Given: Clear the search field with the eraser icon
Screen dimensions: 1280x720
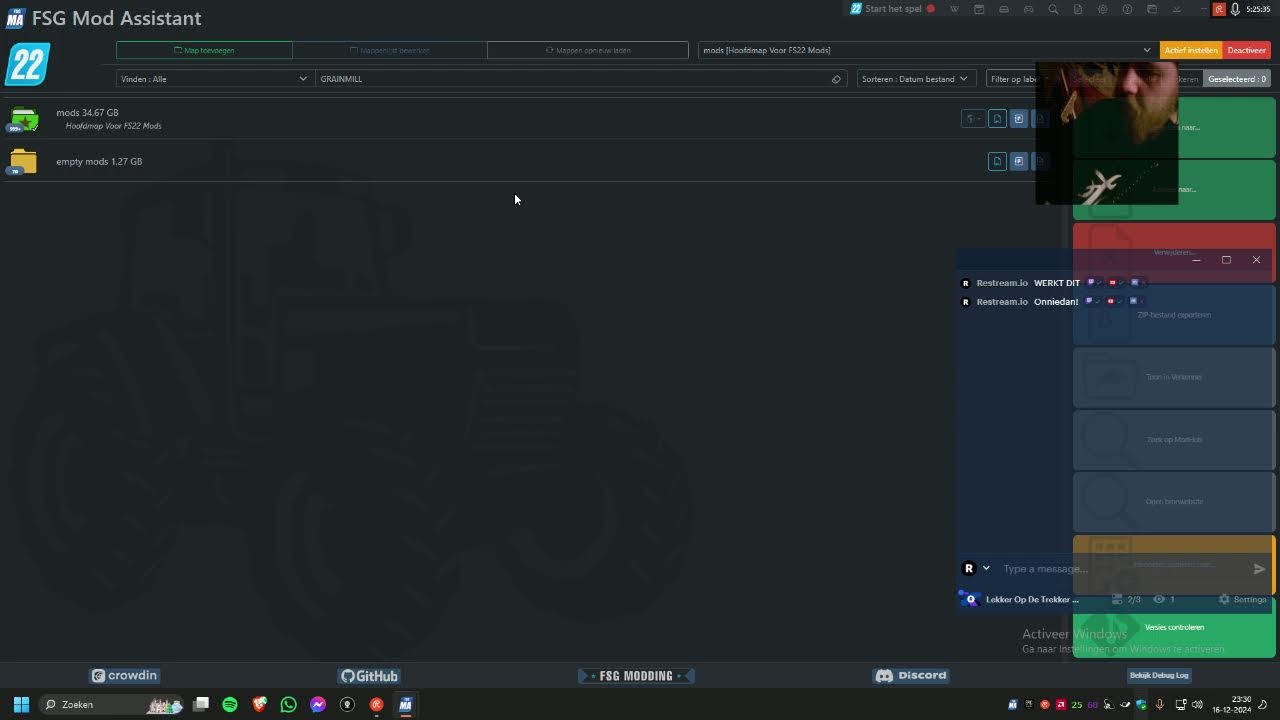Looking at the screenshot, I should (x=836, y=79).
